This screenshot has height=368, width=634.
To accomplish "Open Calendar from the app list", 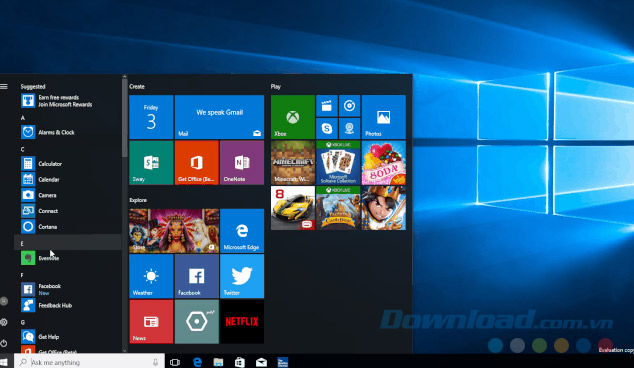I will 68,180.
